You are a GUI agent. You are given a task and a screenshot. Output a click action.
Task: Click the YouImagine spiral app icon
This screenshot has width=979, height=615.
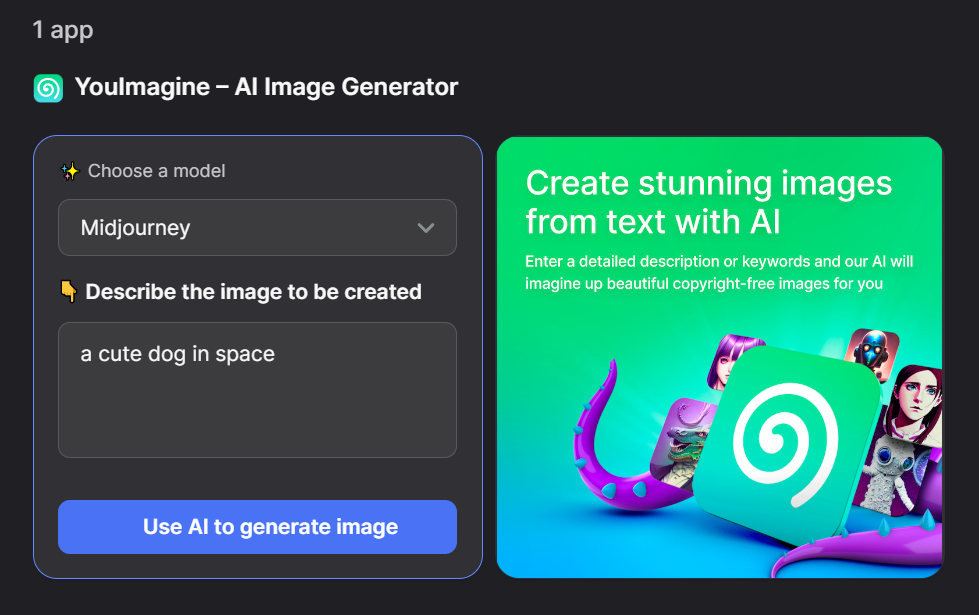pyautogui.click(x=48, y=88)
